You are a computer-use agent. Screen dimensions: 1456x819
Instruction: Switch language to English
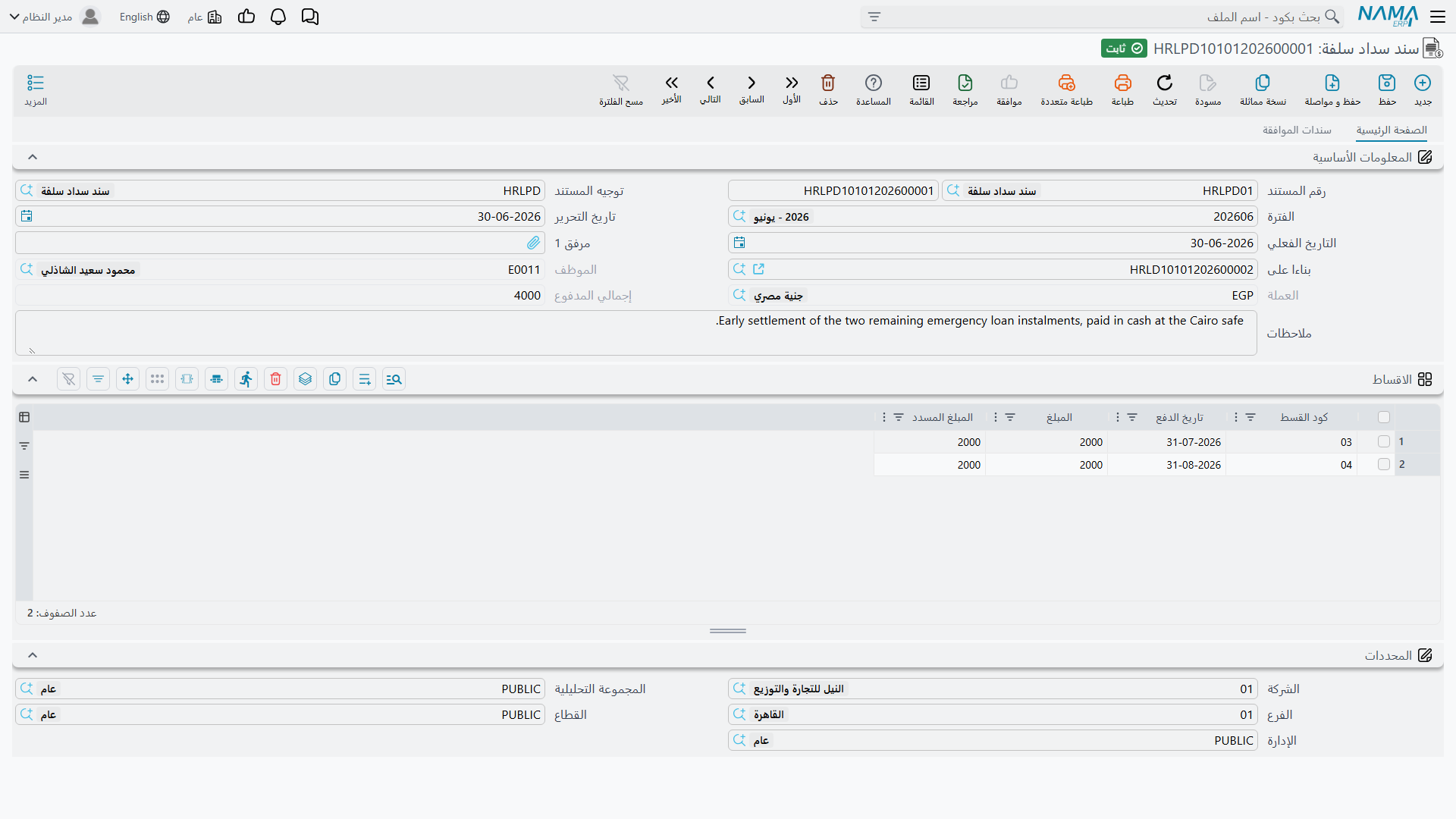(x=144, y=17)
